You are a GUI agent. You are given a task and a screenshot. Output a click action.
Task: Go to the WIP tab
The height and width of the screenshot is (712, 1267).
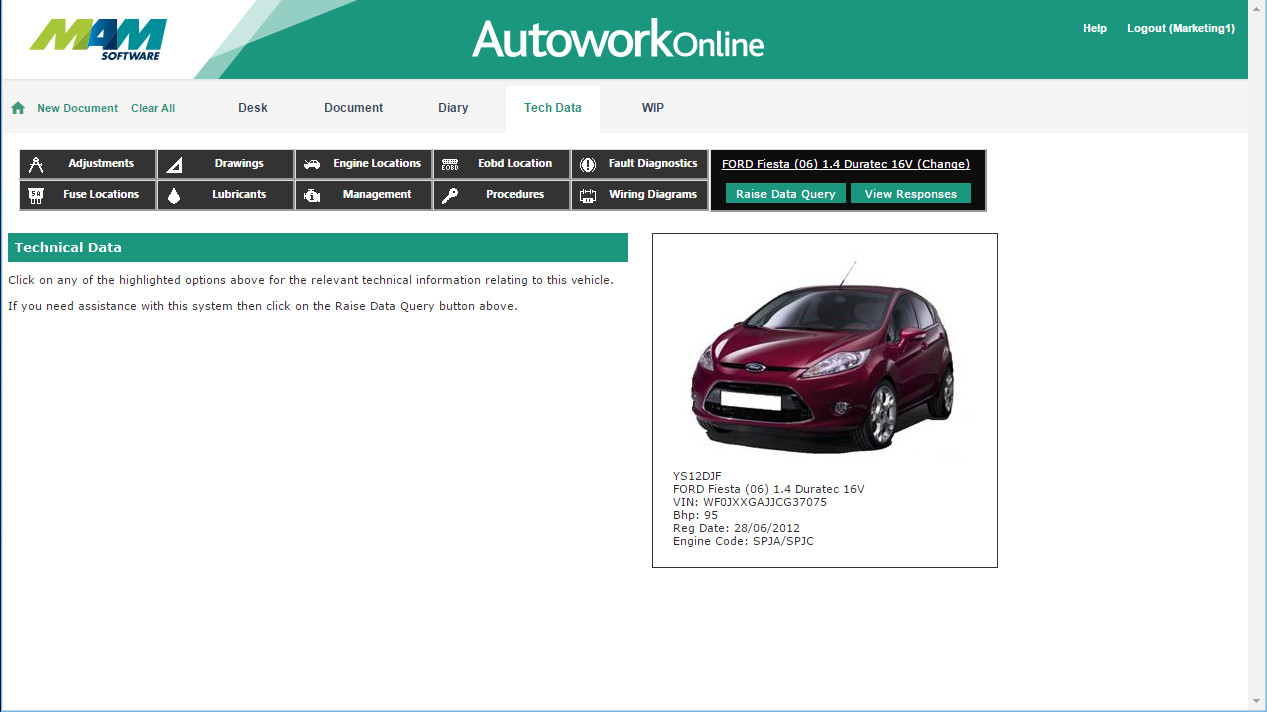click(x=652, y=108)
